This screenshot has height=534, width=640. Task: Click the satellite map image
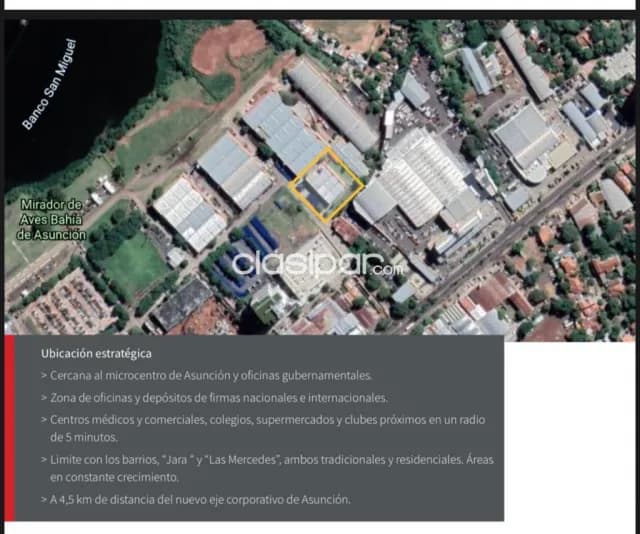pos(320,180)
